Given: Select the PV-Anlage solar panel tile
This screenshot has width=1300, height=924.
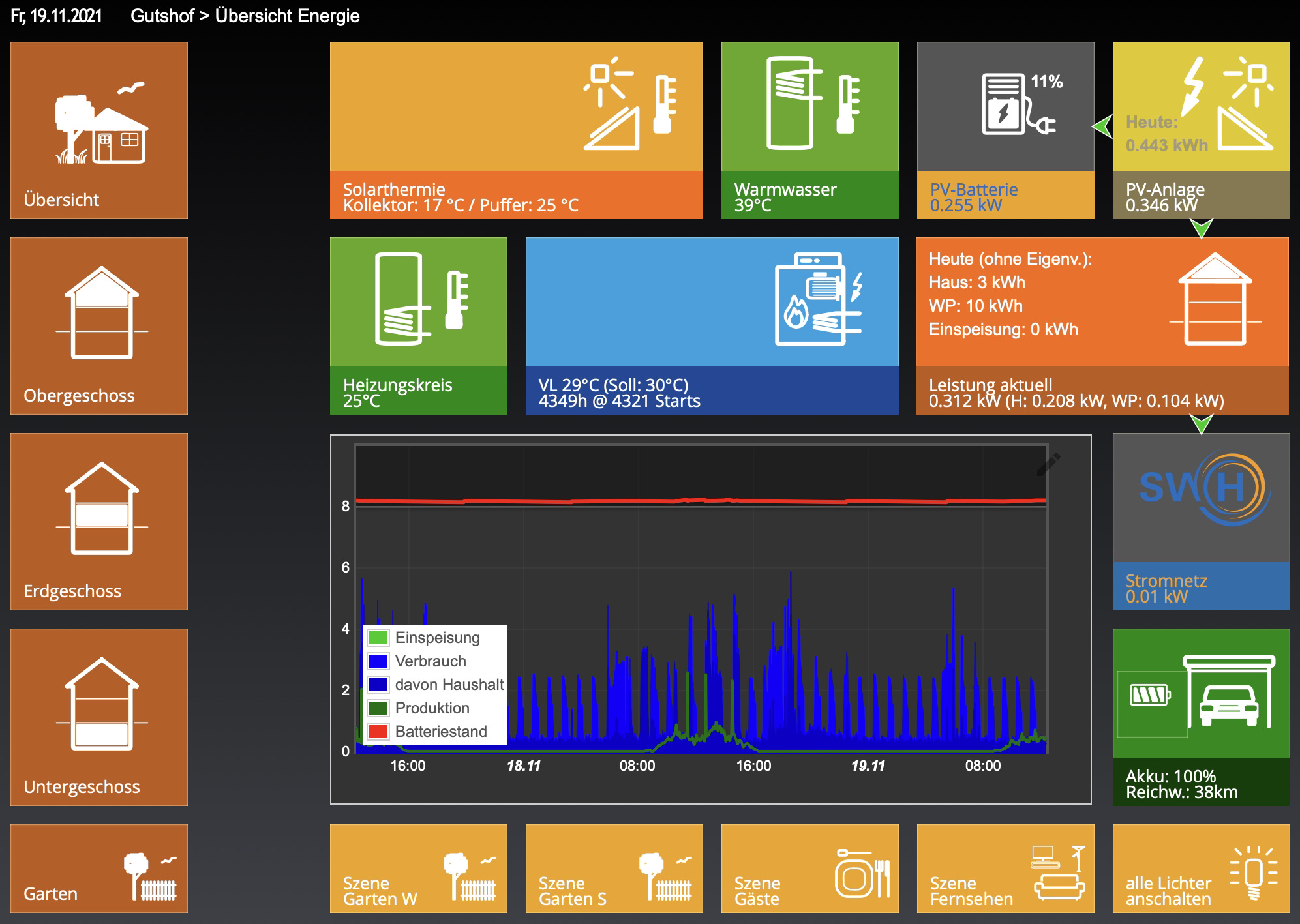Looking at the screenshot, I should click(x=1200, y=130).
